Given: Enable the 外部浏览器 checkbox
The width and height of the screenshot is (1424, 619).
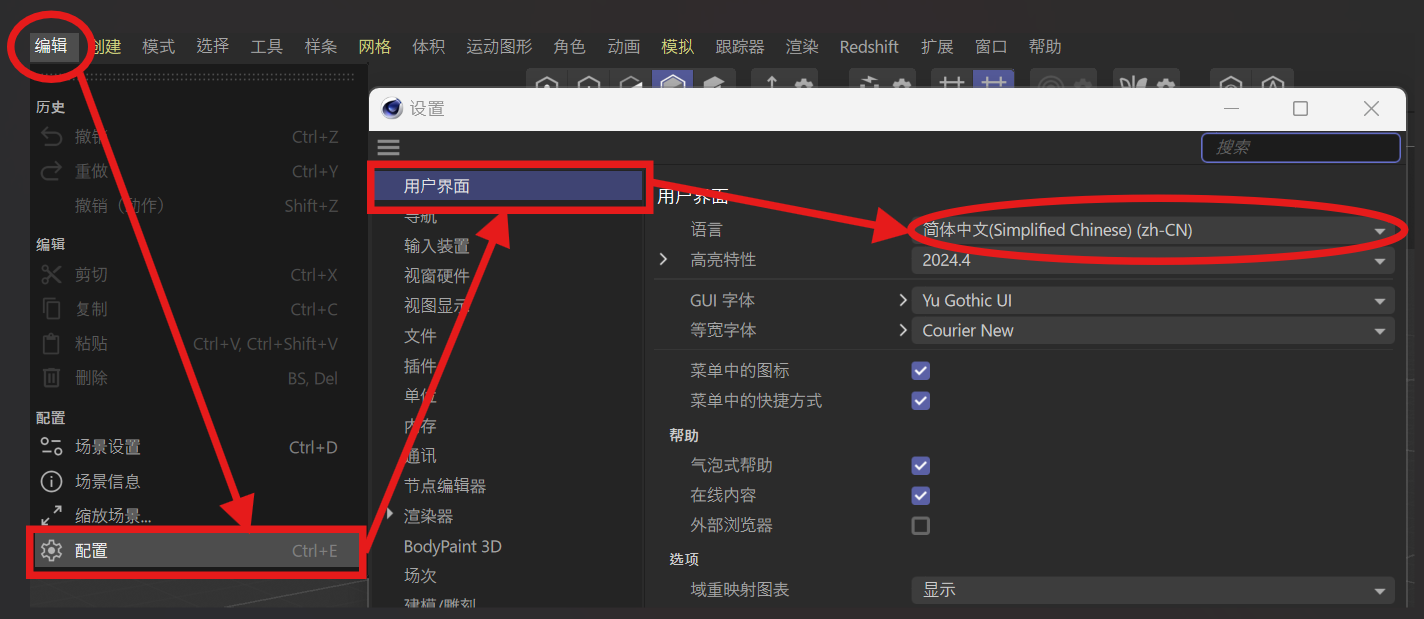Looking at the screenshot, I should tap(920, 525).
